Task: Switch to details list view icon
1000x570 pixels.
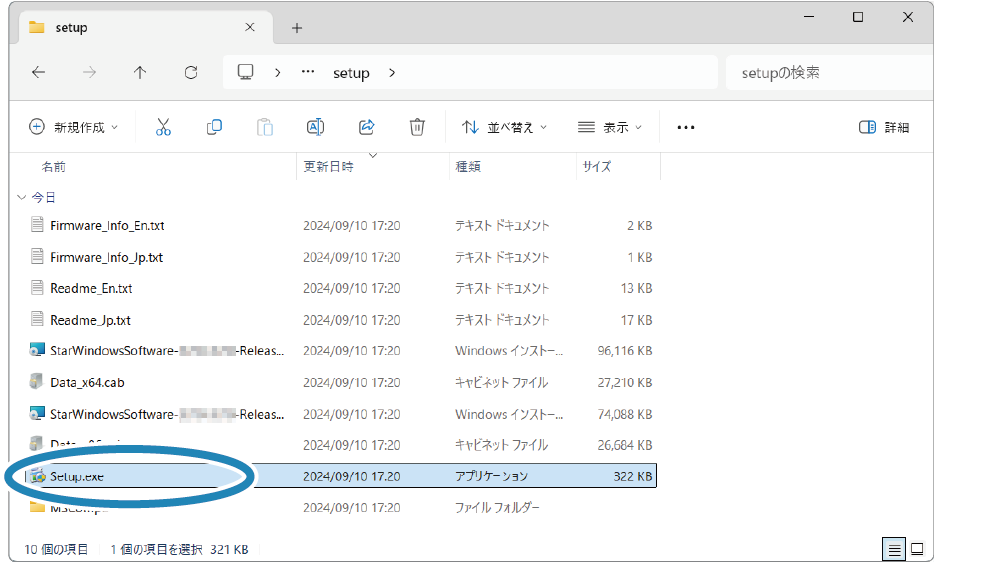Action: coord(894,549)
